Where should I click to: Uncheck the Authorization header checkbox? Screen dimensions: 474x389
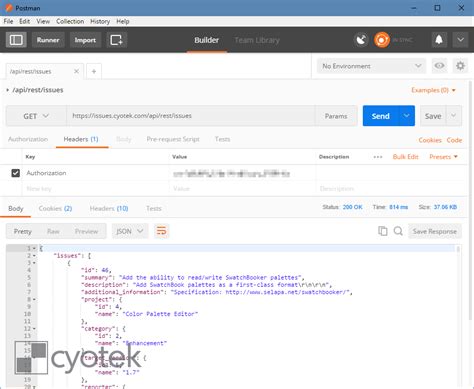(x=15, y=173)
